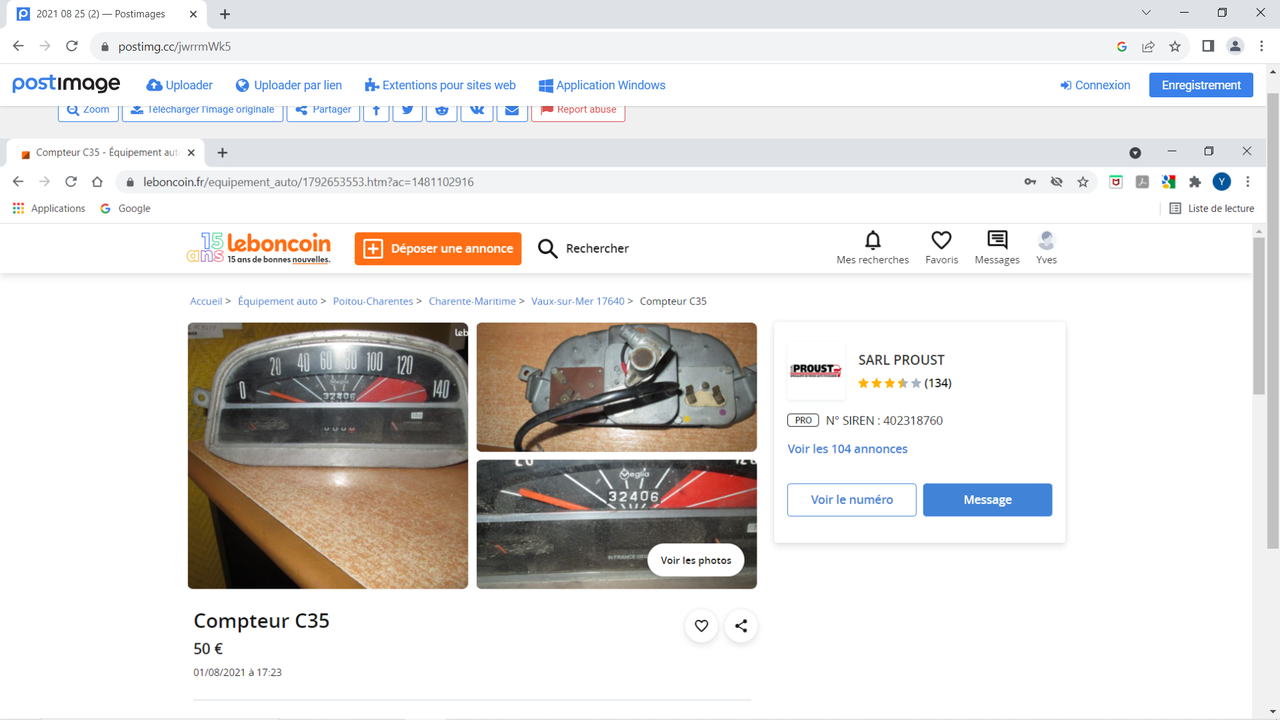This screenshot has width=1280, height=720.
Task: Toggle the side panel in outer Chrome toolbar
Action: [1208, 46]
